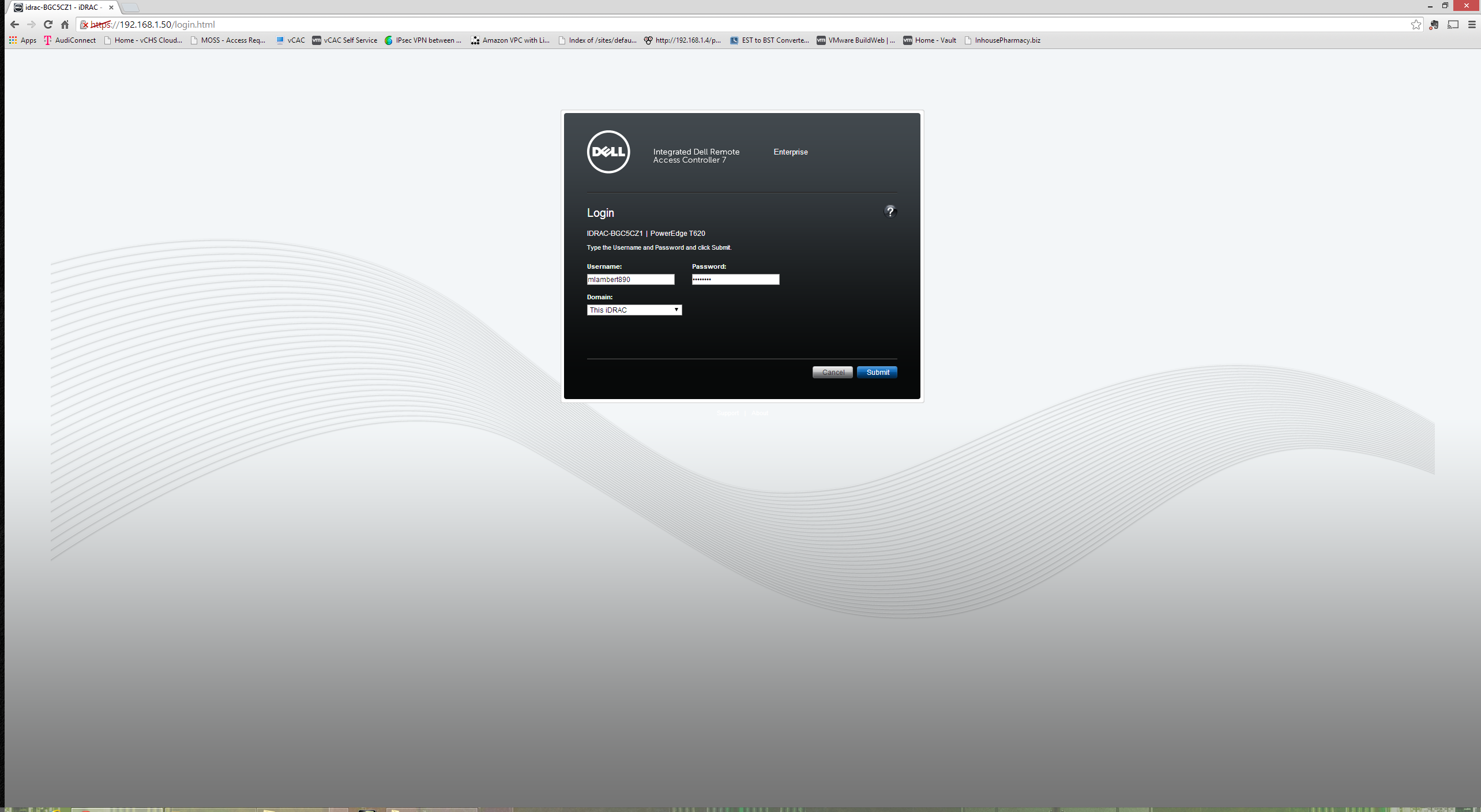The height and width of the screenshot is (812, 1481).
Task: Click the Dell logo
Action: click(608, 152)
